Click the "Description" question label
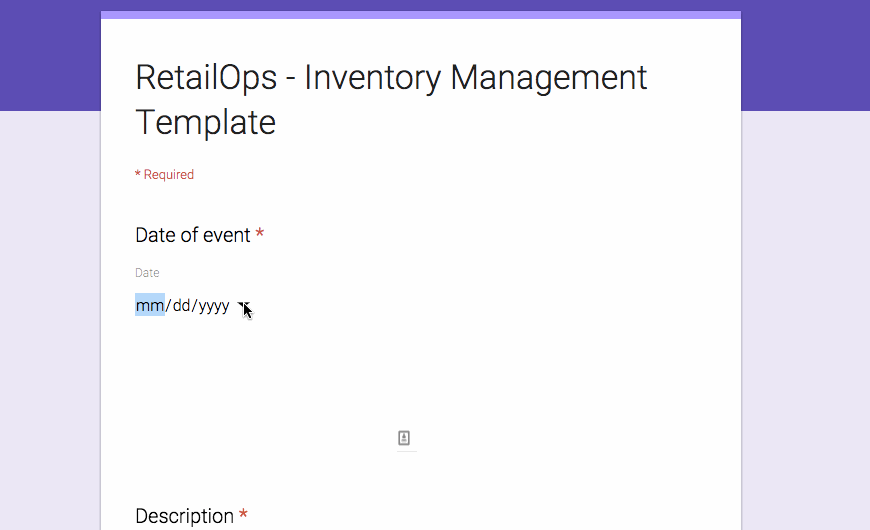 coord(184,516)
